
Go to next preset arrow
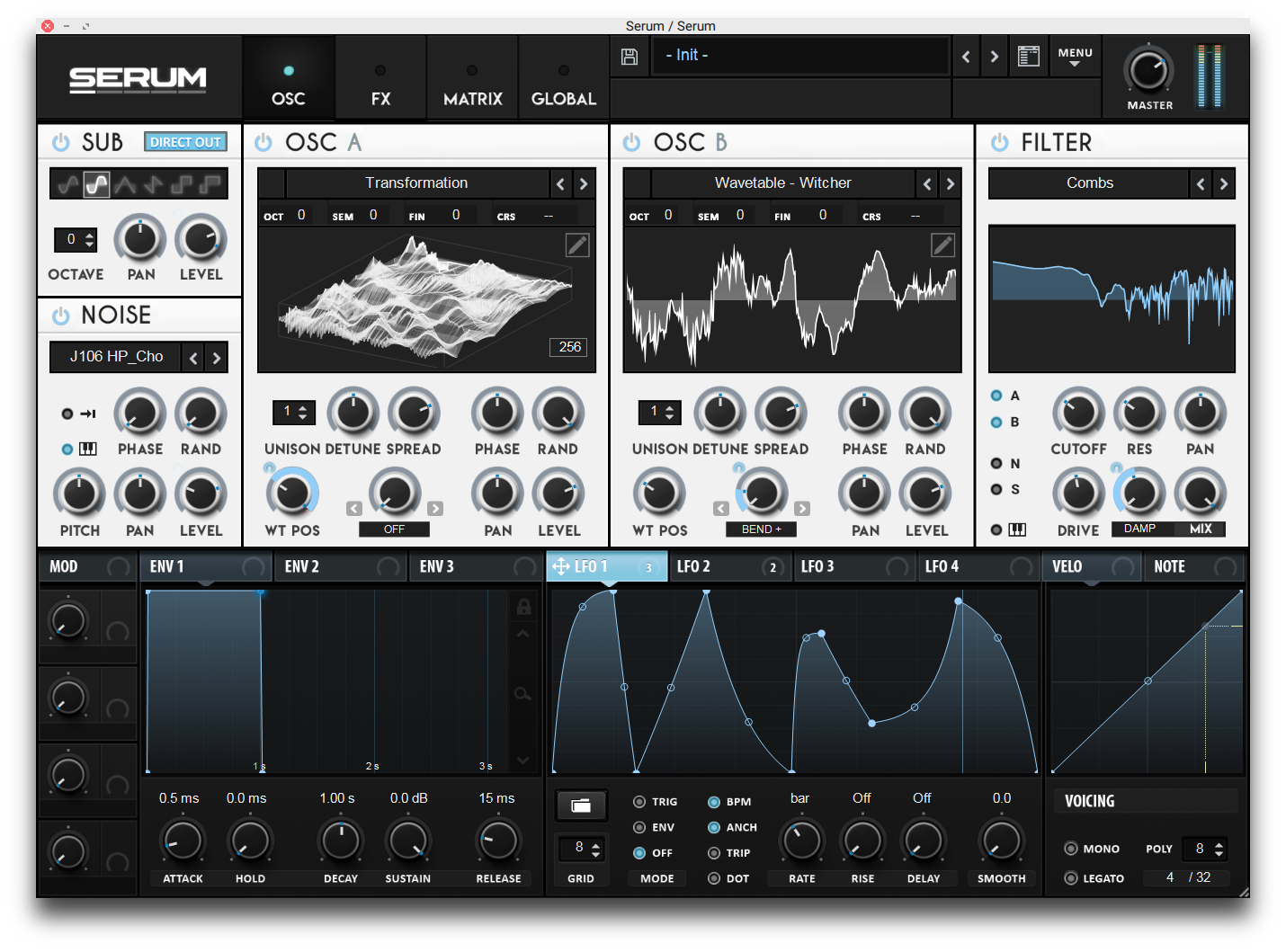[994, 57]
